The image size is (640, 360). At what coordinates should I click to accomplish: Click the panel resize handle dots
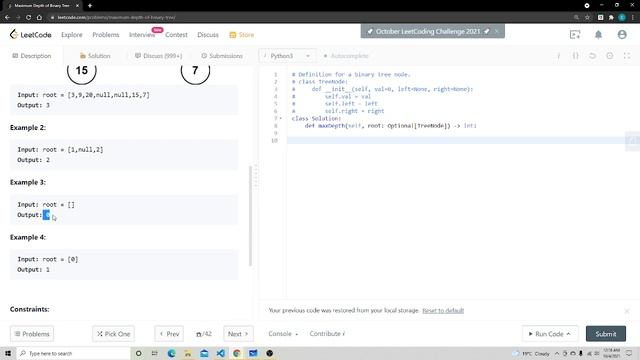256,176
